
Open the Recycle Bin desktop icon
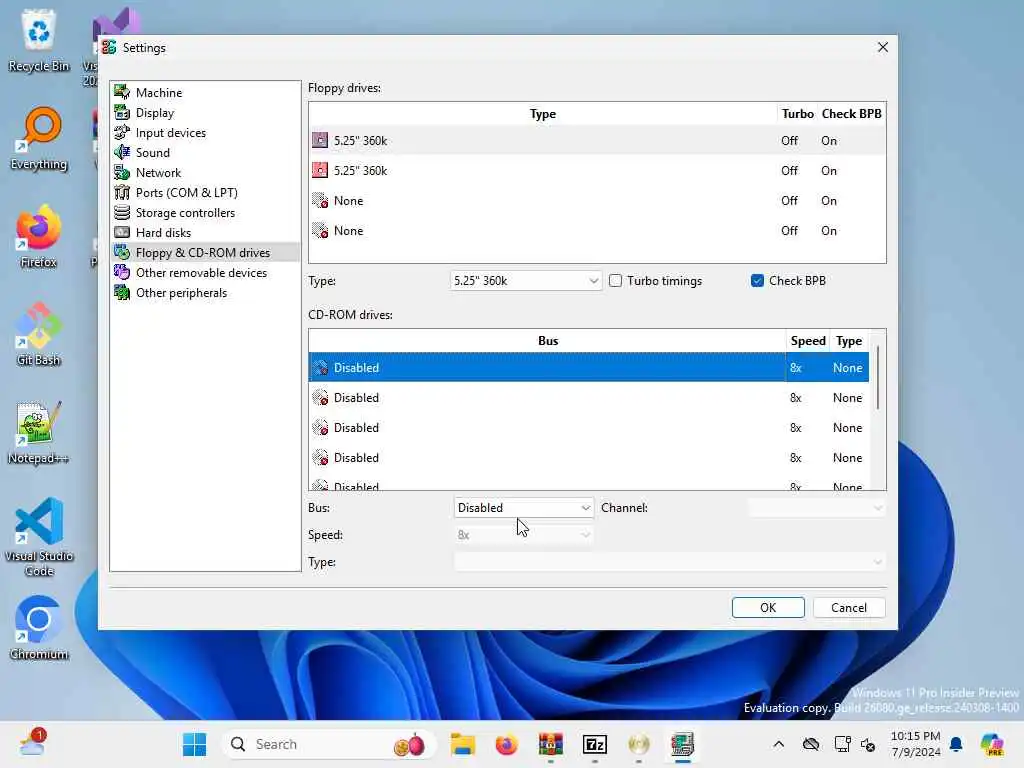tap(39, 40)
